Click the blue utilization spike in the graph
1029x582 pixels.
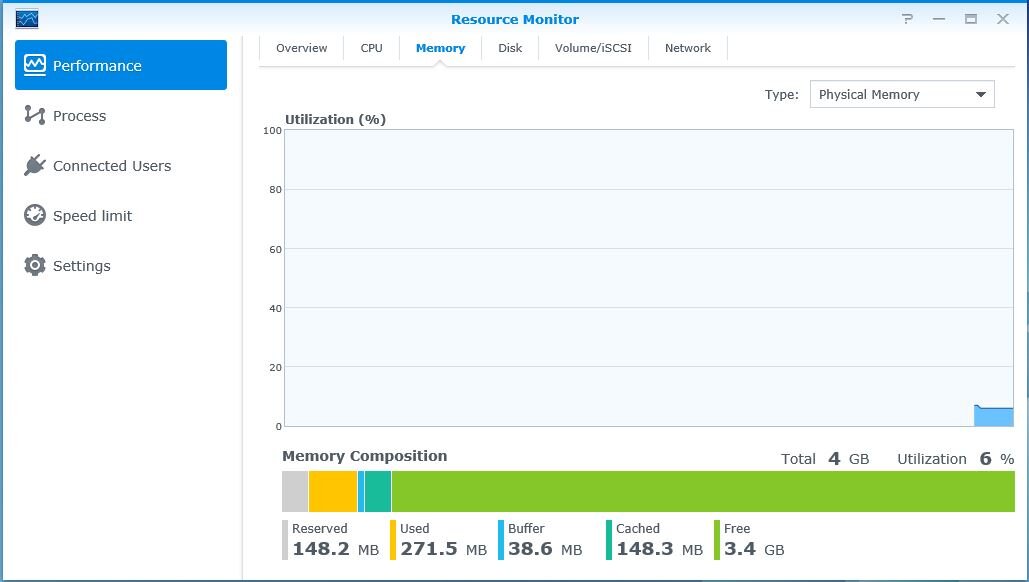[993, 416]
